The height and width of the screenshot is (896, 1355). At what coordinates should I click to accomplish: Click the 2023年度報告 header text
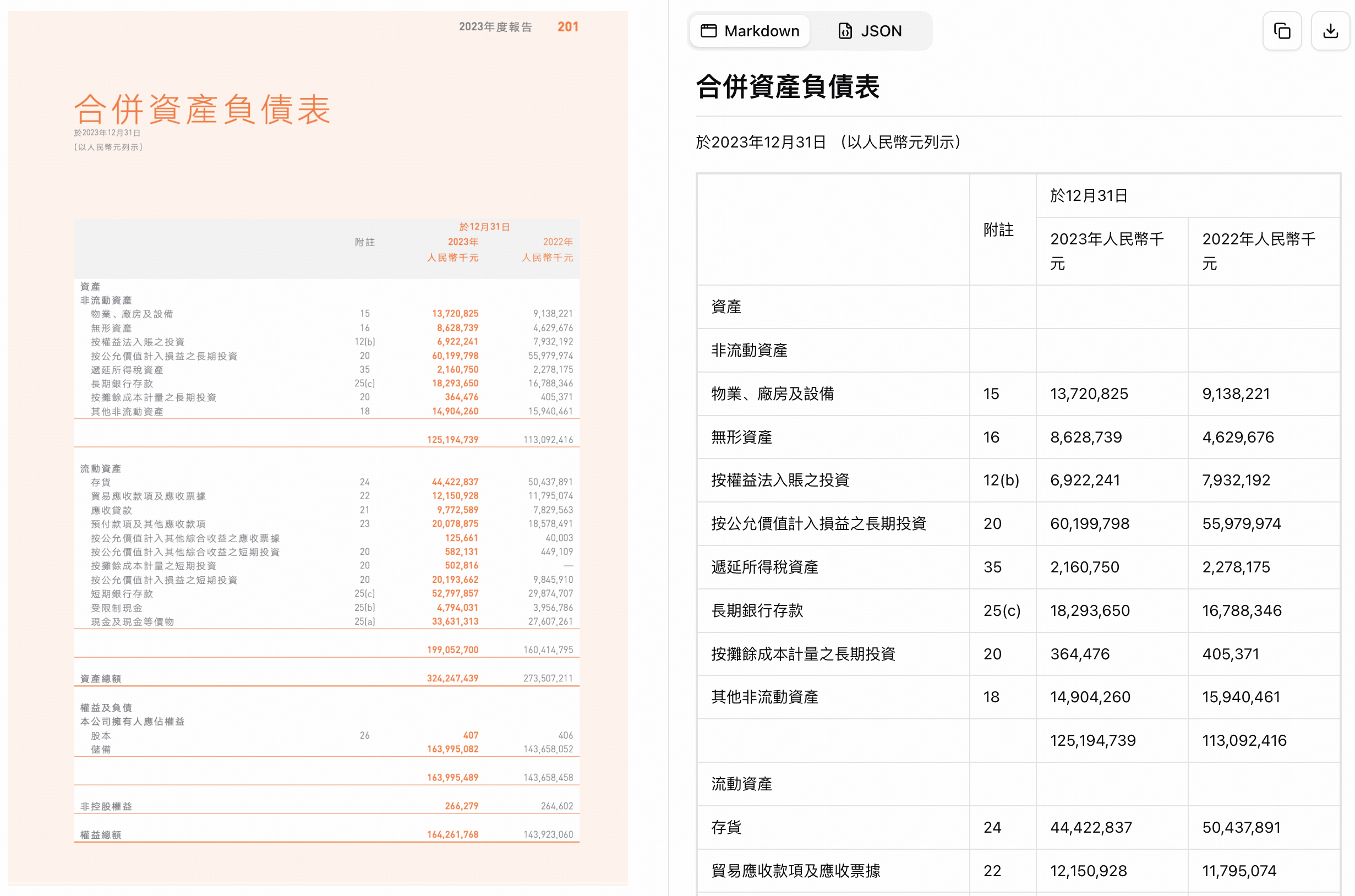pos(496,26)
